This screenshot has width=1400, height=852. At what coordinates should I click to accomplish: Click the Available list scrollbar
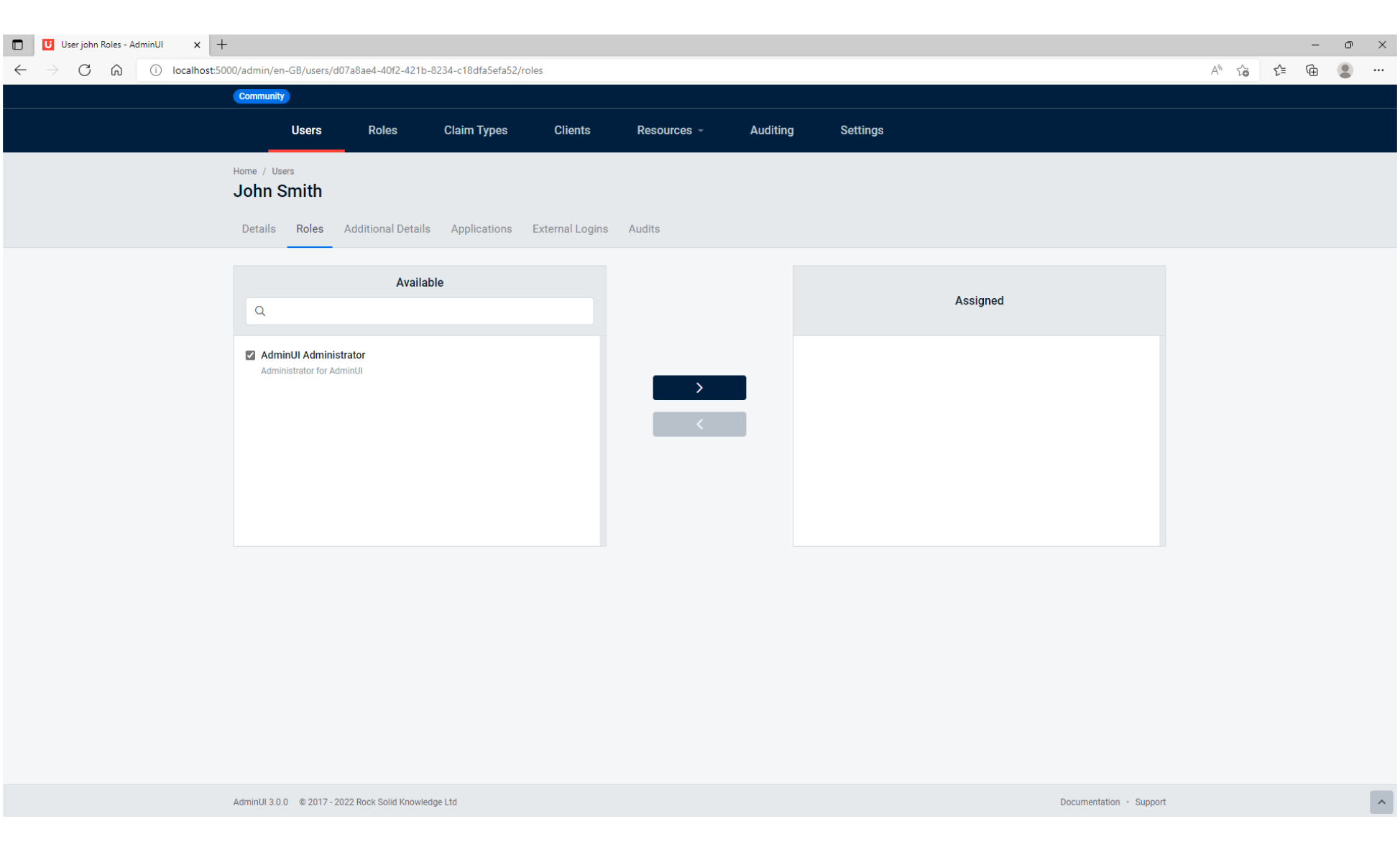[x=603, y=441]
